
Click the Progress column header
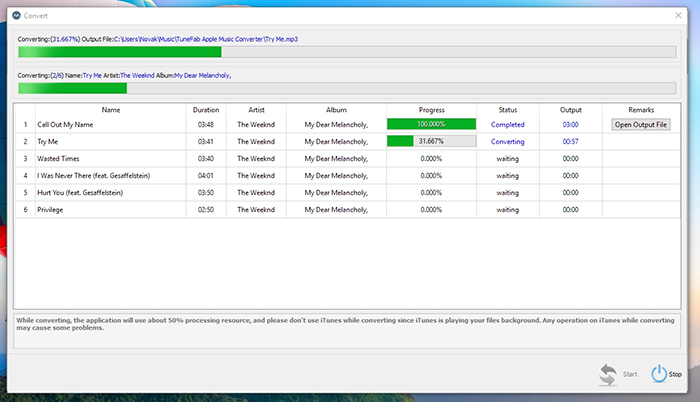pos(431,110)
